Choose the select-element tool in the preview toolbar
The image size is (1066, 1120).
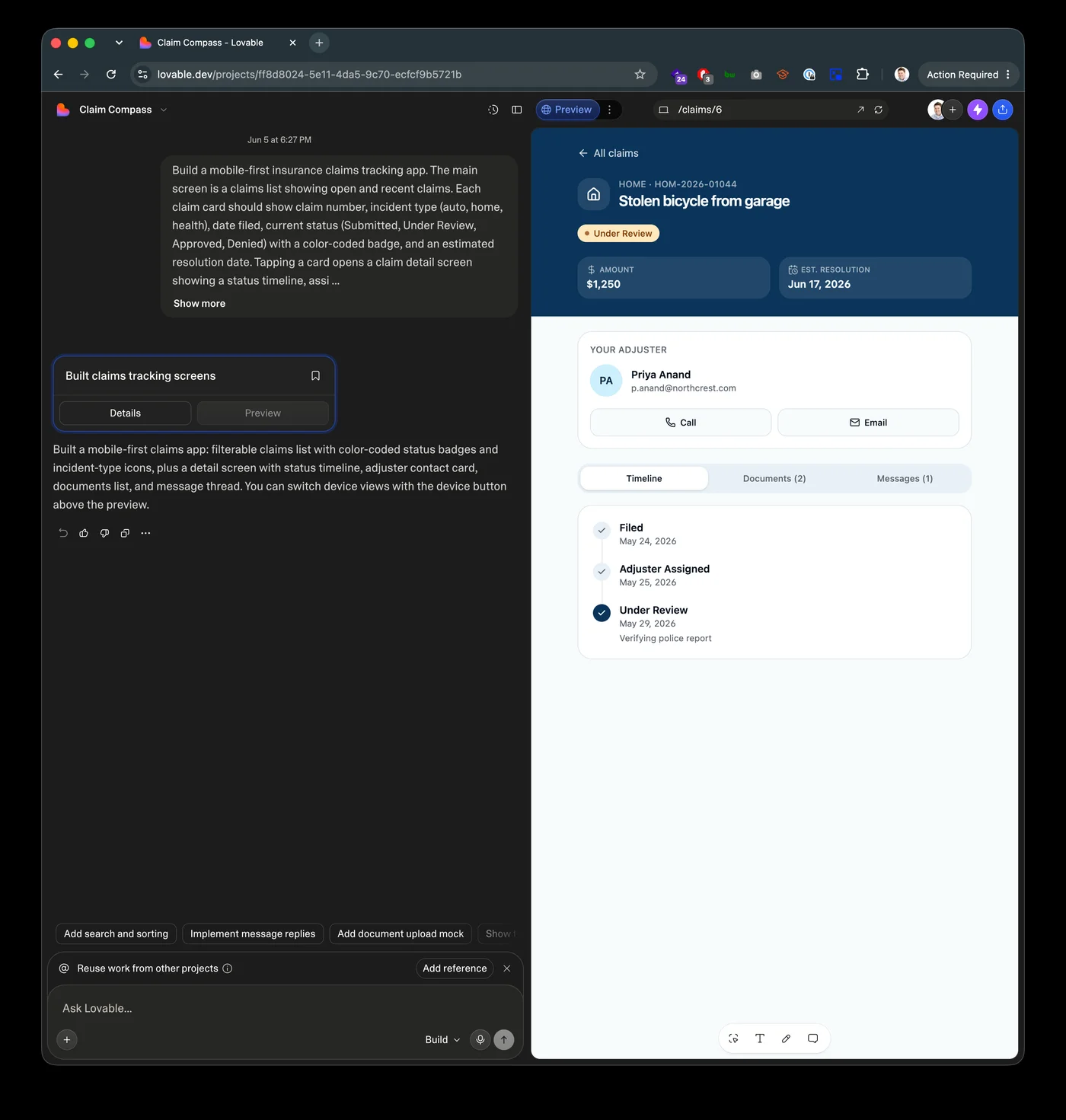click(x=733, y=1039)
